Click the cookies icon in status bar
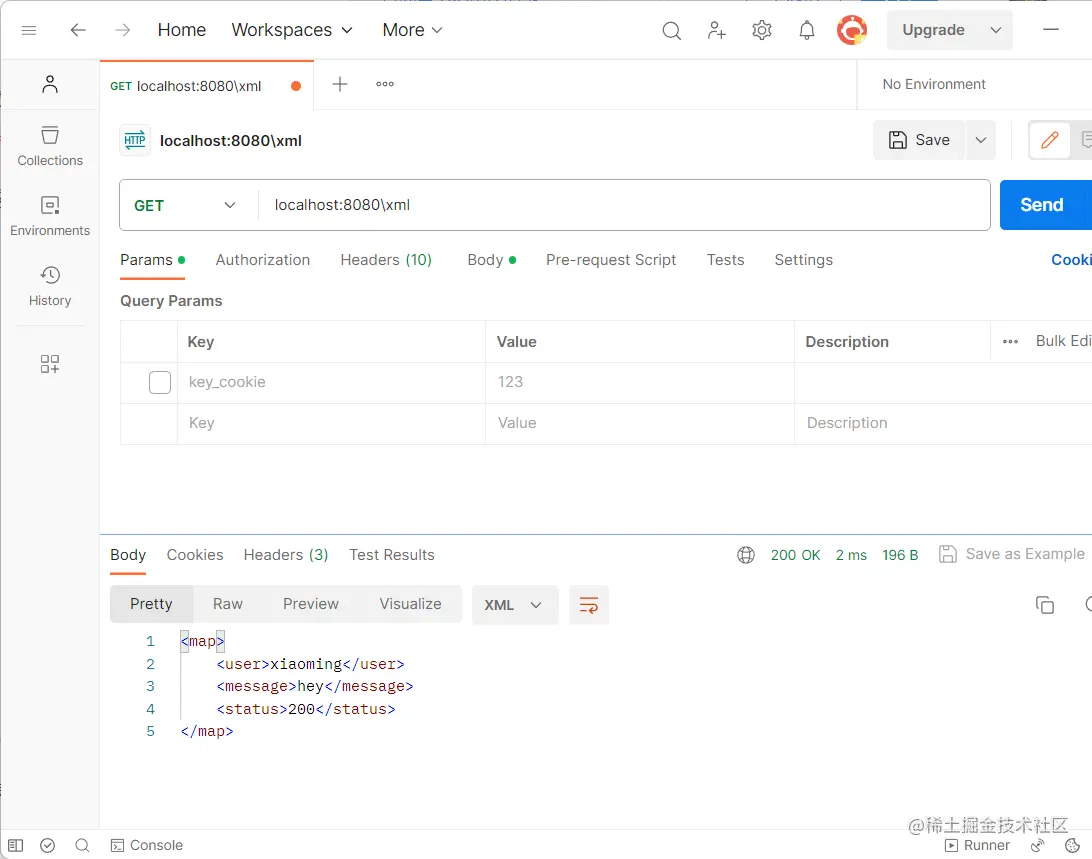This screenshot has height=859, width=1092. pyautogui.click(x=1072, y=845)
